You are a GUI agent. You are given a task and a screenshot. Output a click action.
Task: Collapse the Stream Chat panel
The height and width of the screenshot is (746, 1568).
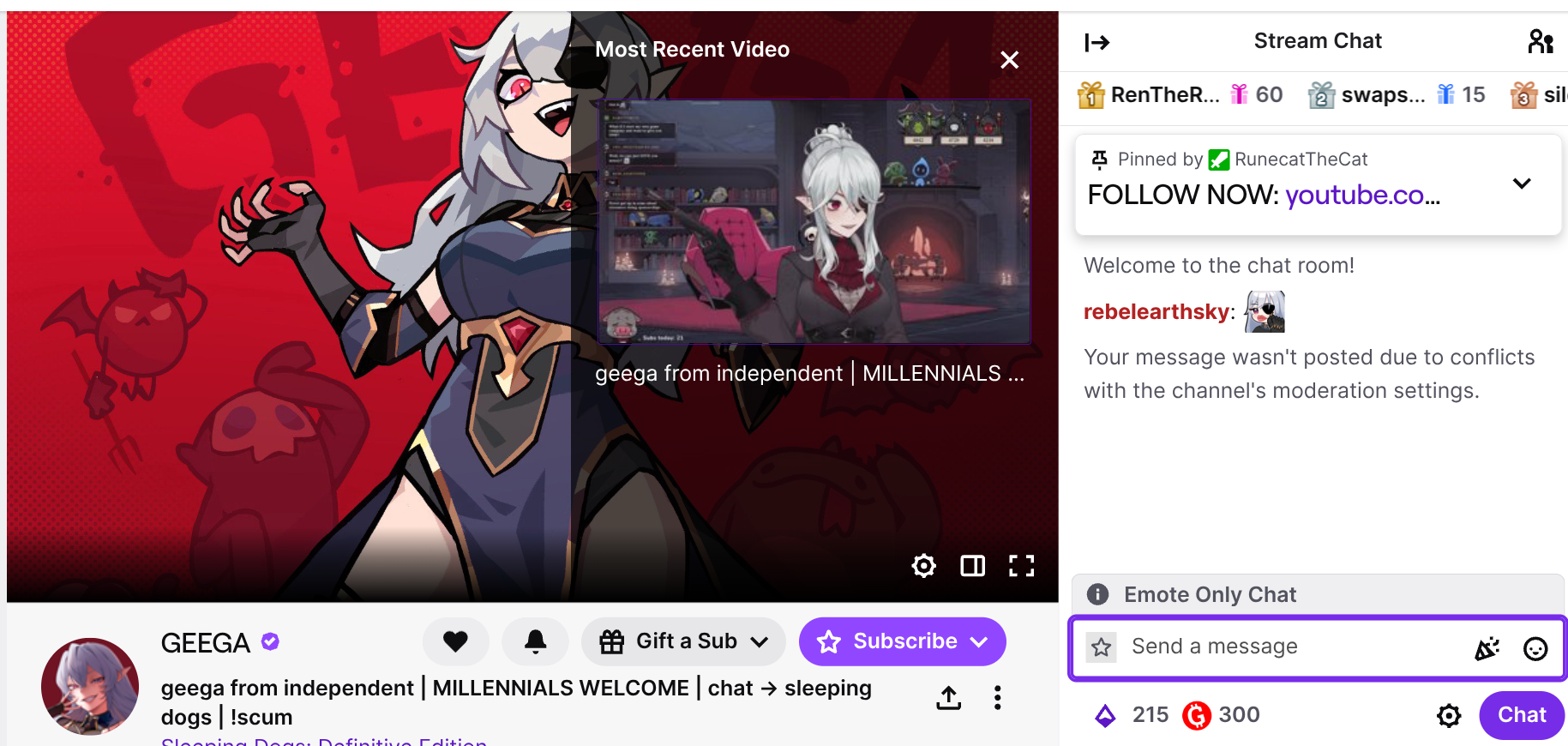tap(1096, 42)
